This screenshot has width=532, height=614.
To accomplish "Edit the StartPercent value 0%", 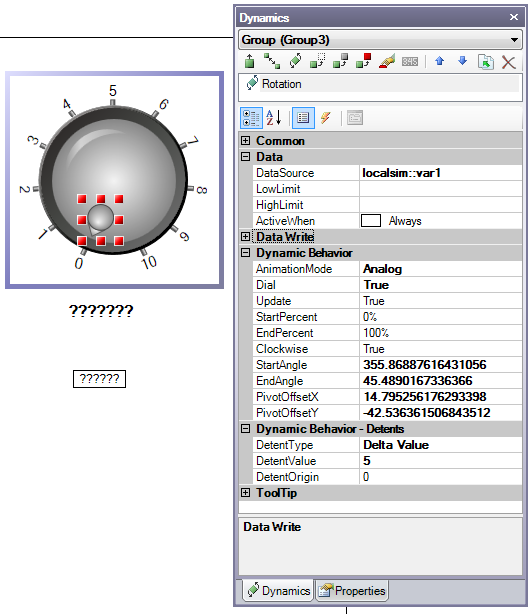I will click(x=440, y=317).
